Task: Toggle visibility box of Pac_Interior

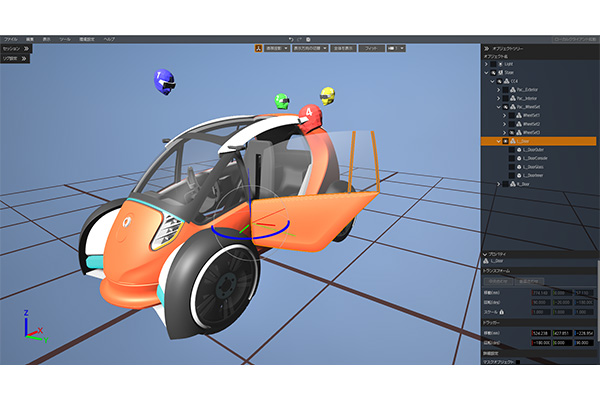Action: (x=505, y=98)
